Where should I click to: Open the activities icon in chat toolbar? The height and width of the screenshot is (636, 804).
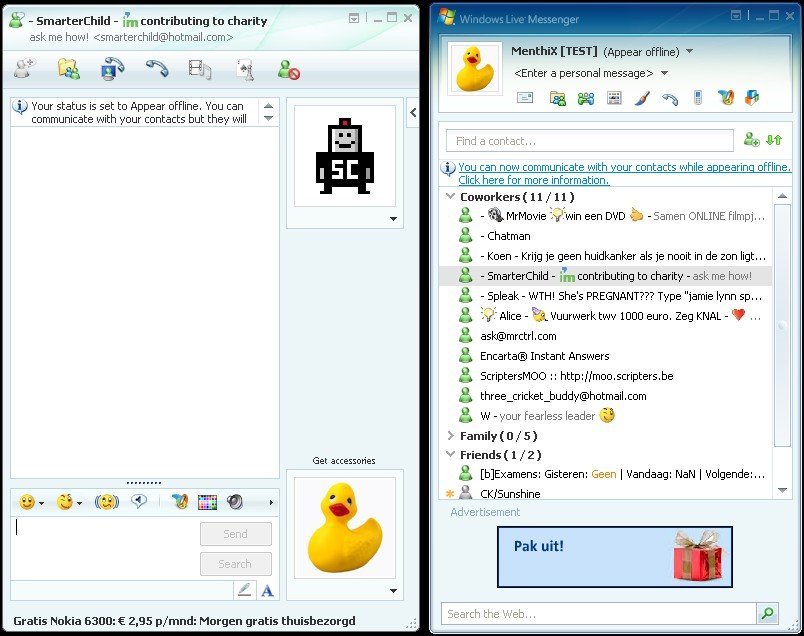(200, 69)
